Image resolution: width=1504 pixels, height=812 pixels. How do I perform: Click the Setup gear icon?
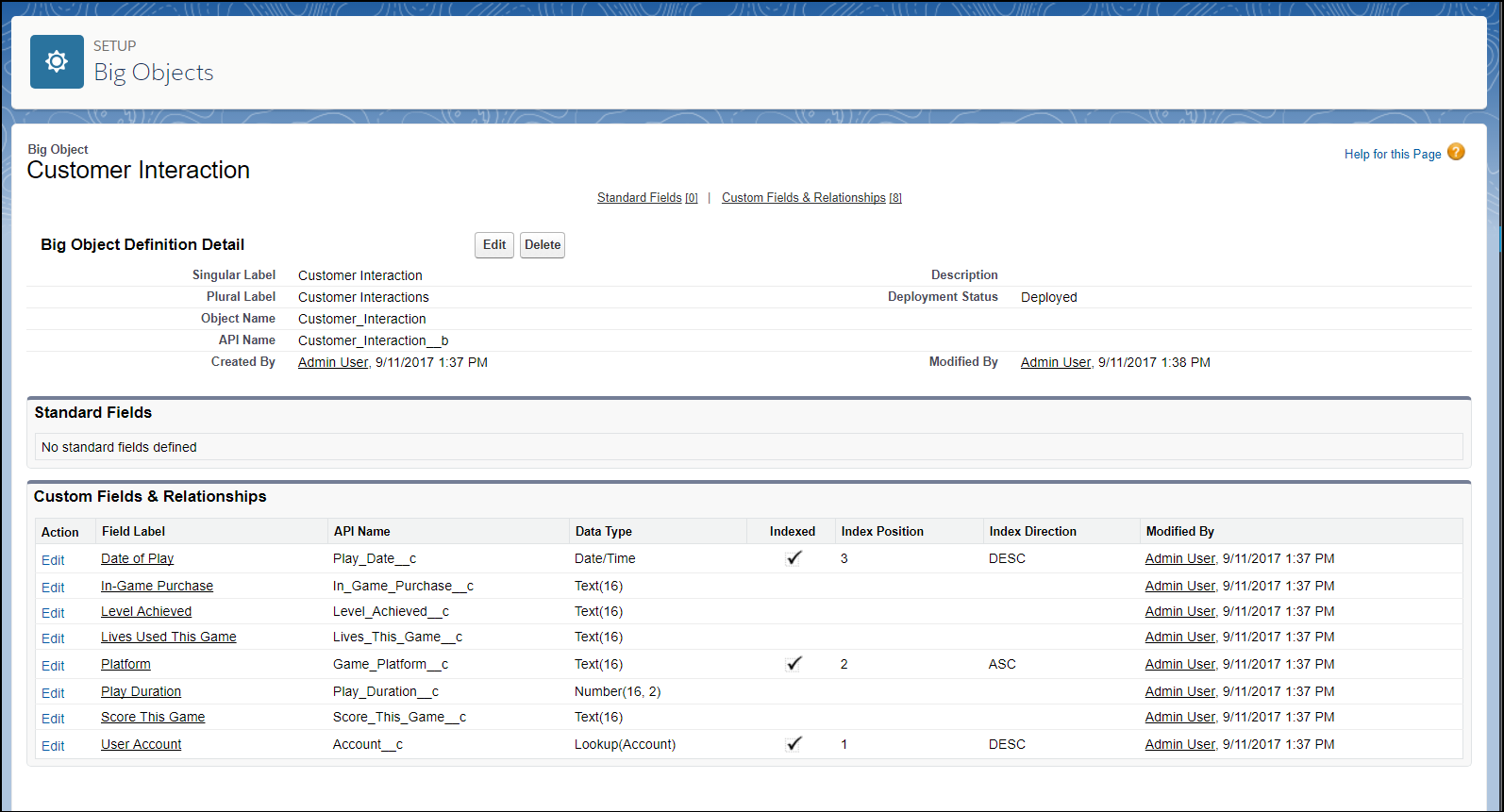57,62
